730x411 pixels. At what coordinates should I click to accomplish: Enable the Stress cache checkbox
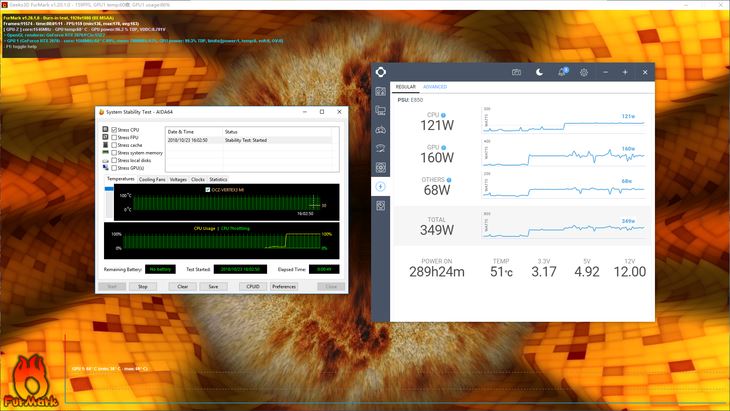pyautogui.click(x=114, y=145)
